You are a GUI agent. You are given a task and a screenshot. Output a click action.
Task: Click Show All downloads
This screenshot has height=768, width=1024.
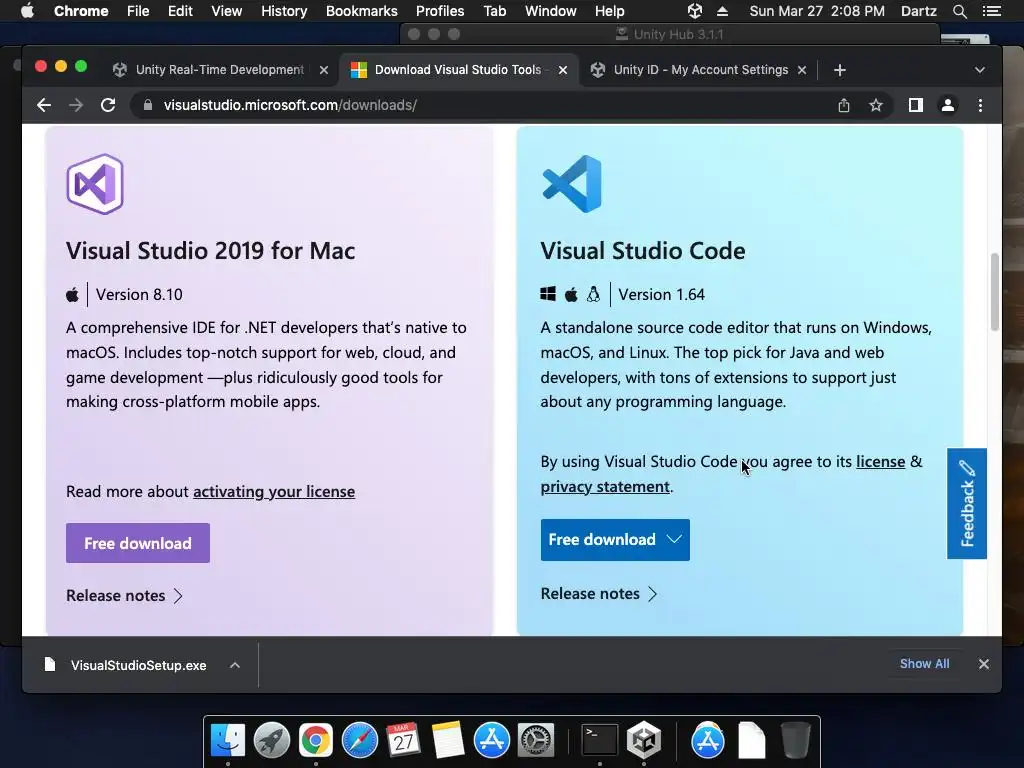pos(925,664)
